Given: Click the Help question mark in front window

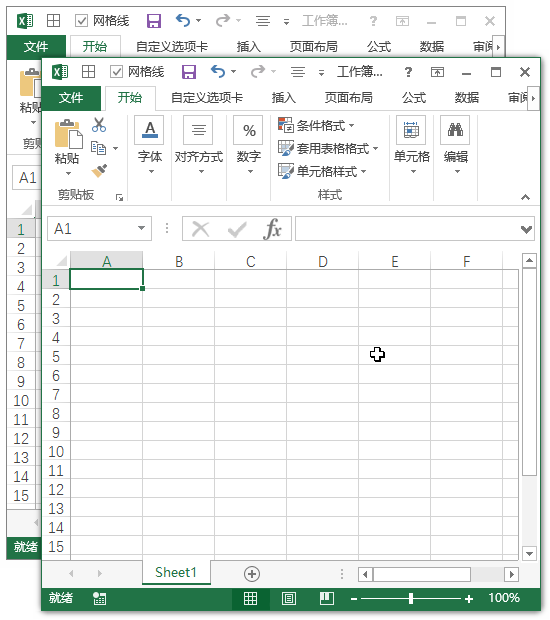Looking at the screenshot, I should 408,72.
